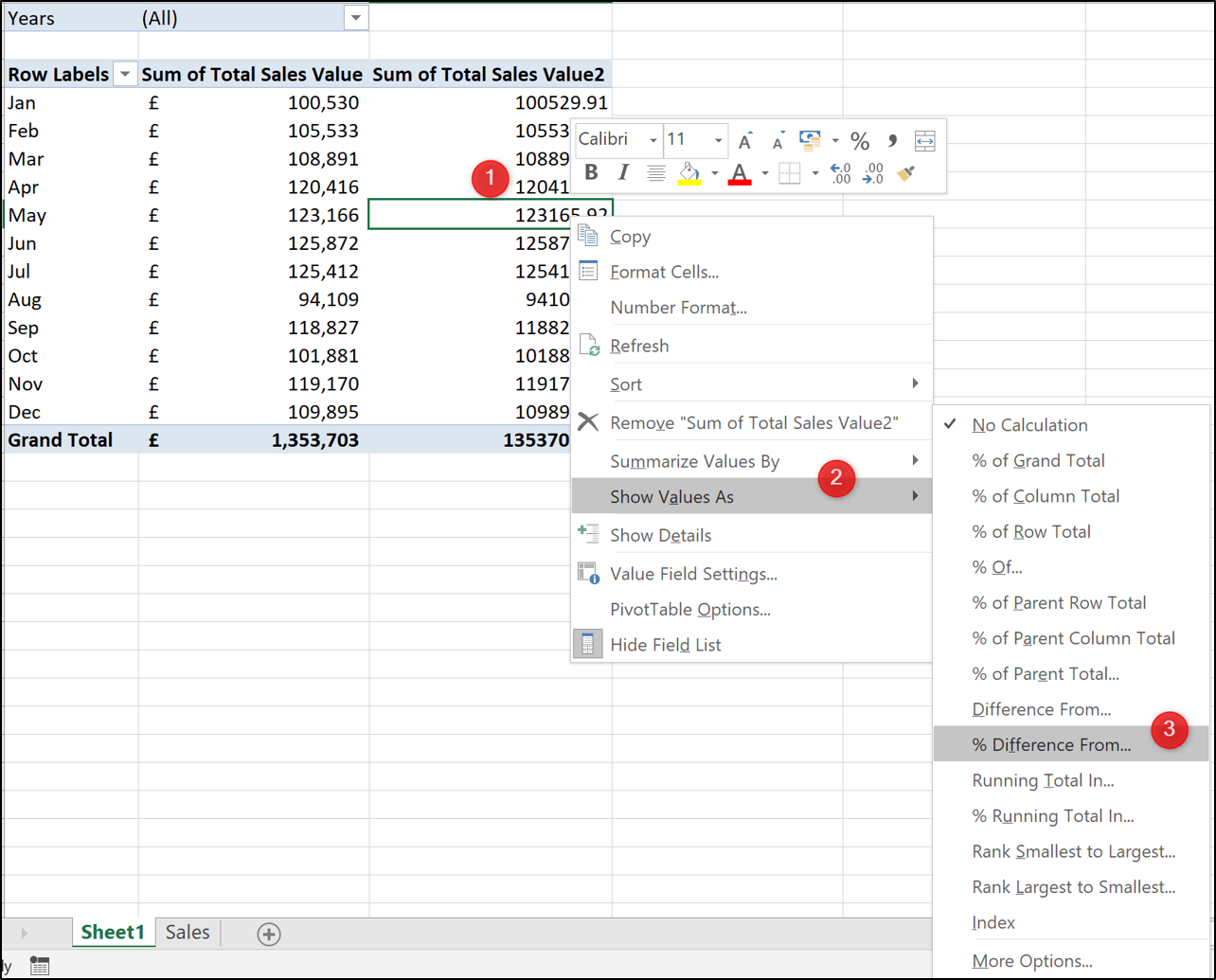Click the Comma Style icon
This screenshot has width=1216, height=980.
coord(892,139)
